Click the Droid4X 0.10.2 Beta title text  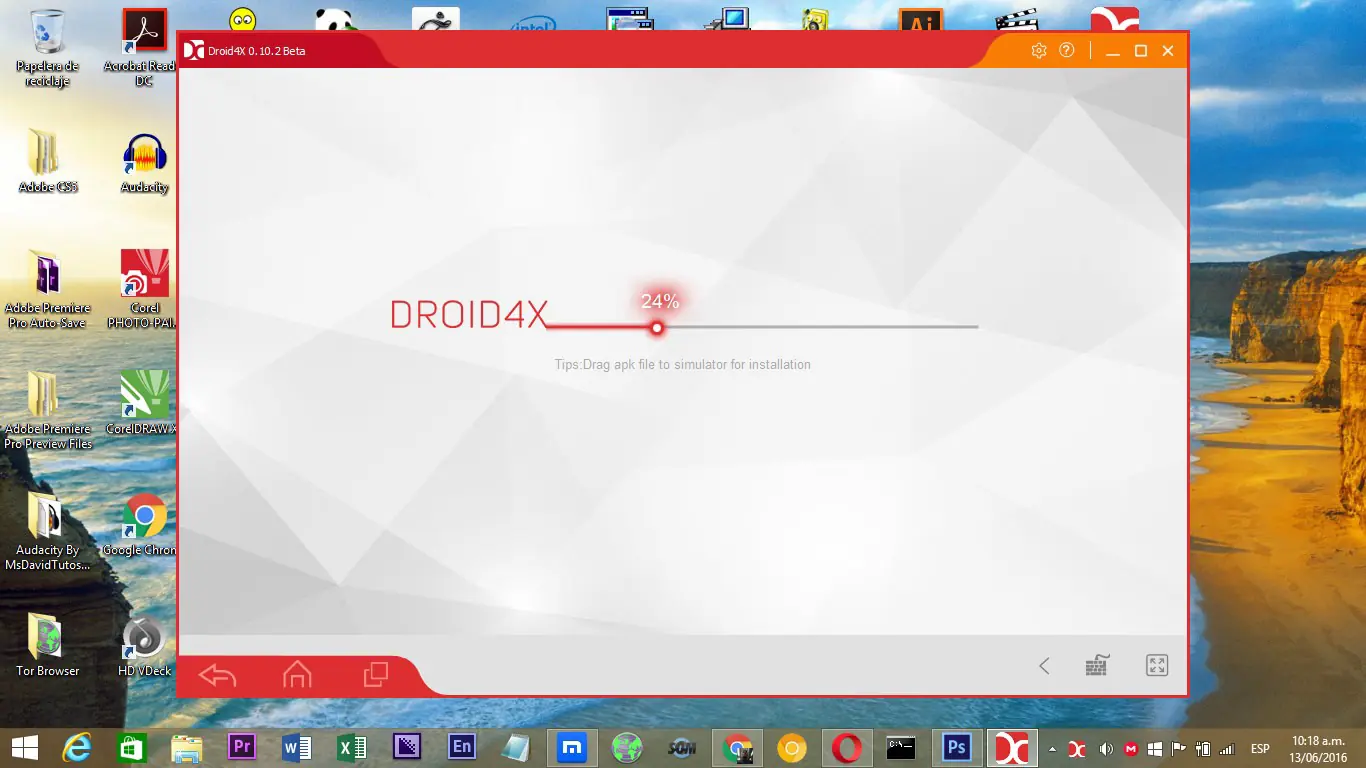click(x=256, y=51)
